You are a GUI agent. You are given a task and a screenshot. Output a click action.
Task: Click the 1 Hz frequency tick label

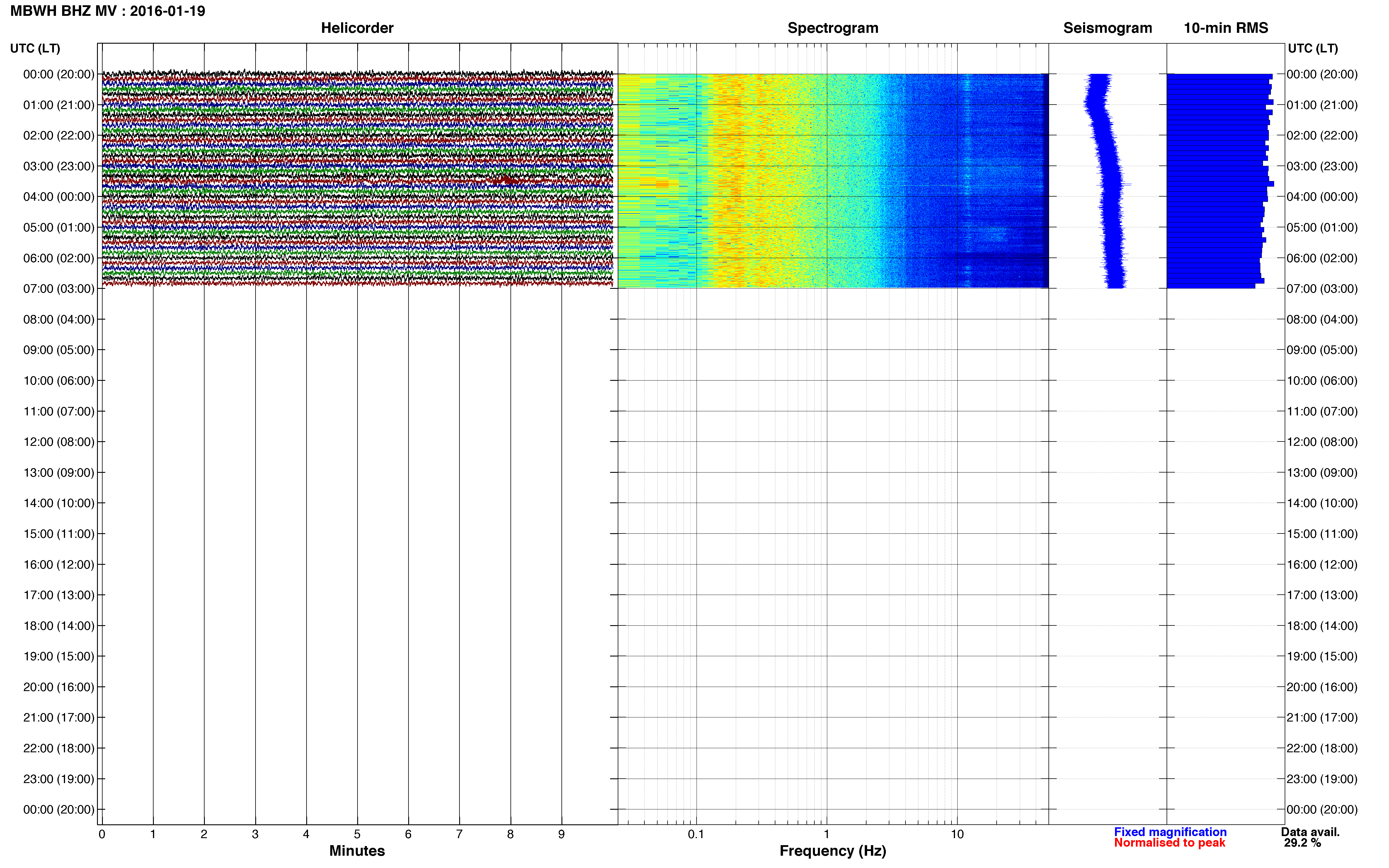826,834
